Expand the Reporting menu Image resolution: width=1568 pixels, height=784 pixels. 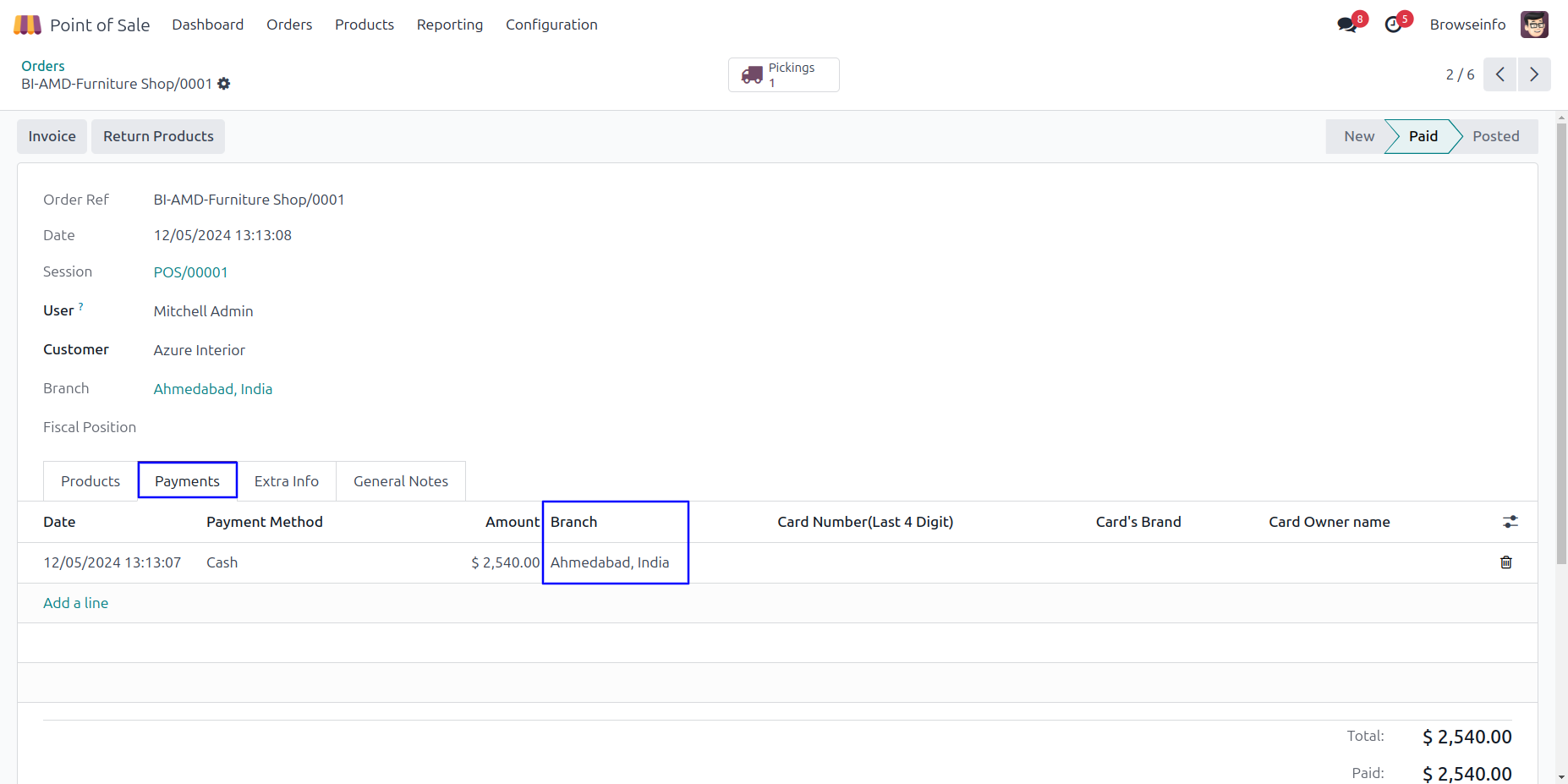449,25
